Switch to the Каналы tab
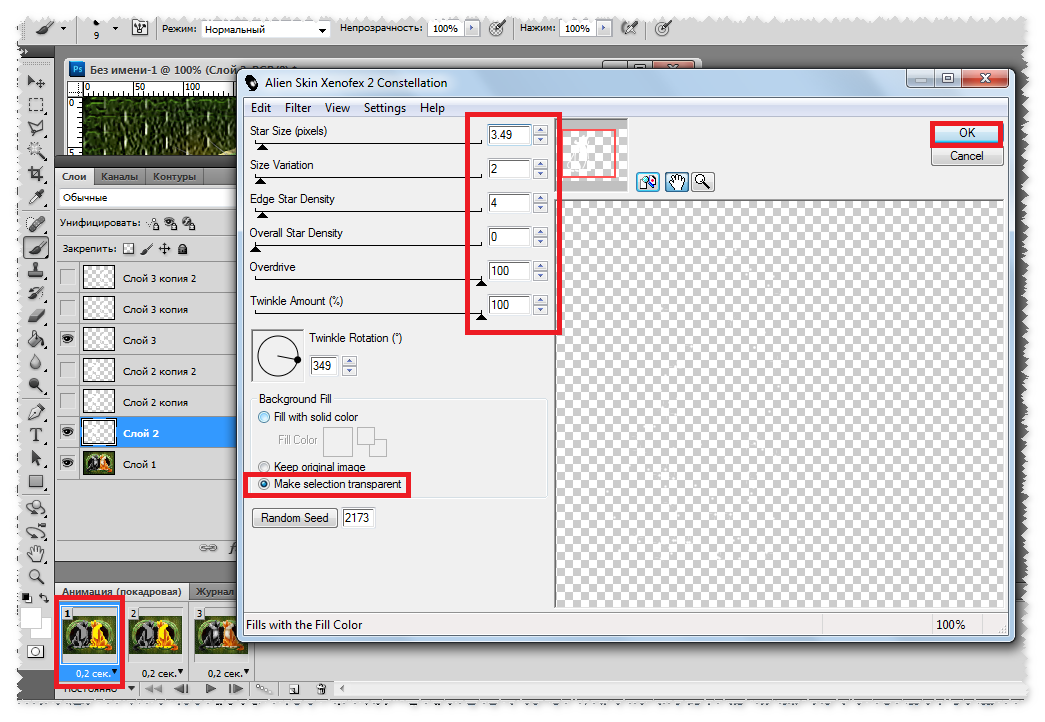 click(x=119, y=176)
